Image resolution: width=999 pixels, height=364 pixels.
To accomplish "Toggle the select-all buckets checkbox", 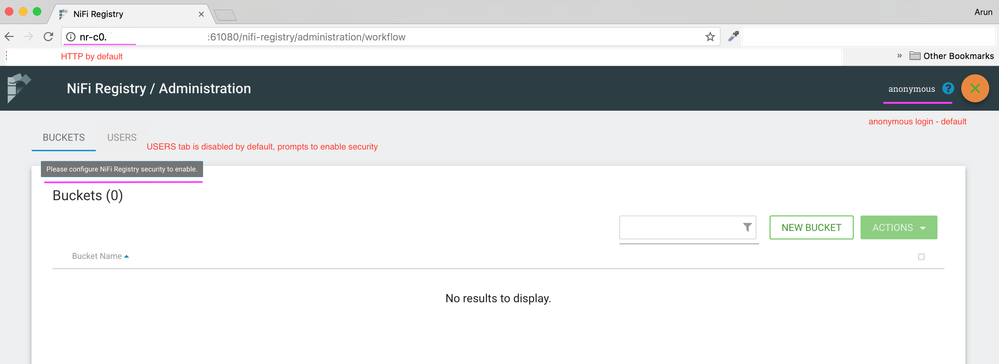I will pos(921,257).
